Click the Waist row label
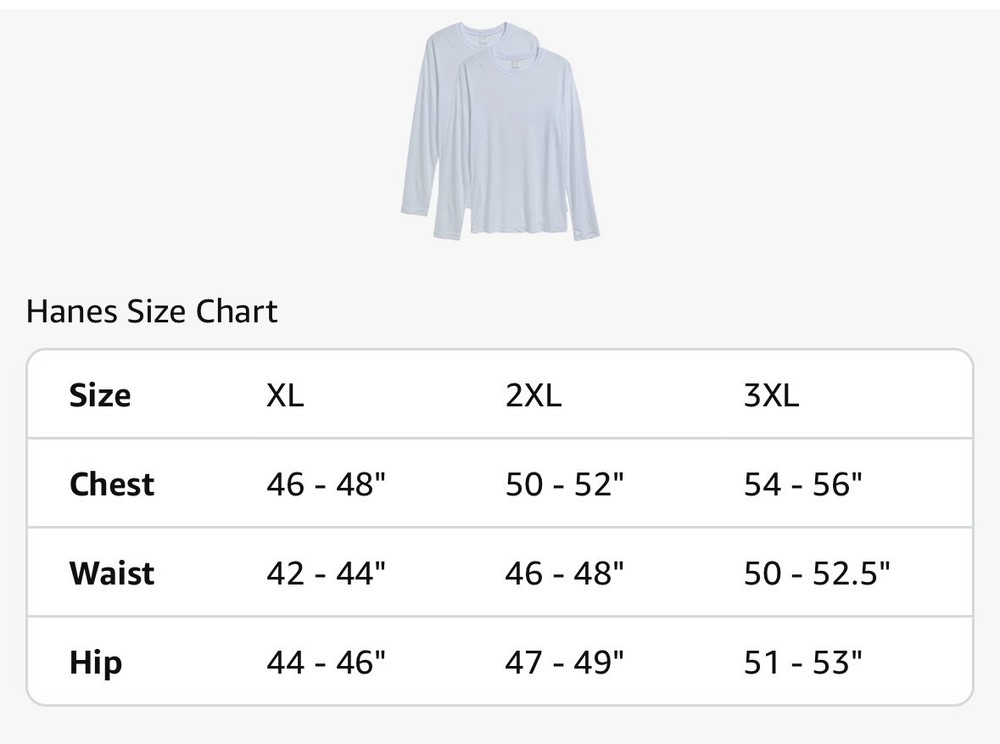Screen dimensions: 1000x744 point(112,573)
